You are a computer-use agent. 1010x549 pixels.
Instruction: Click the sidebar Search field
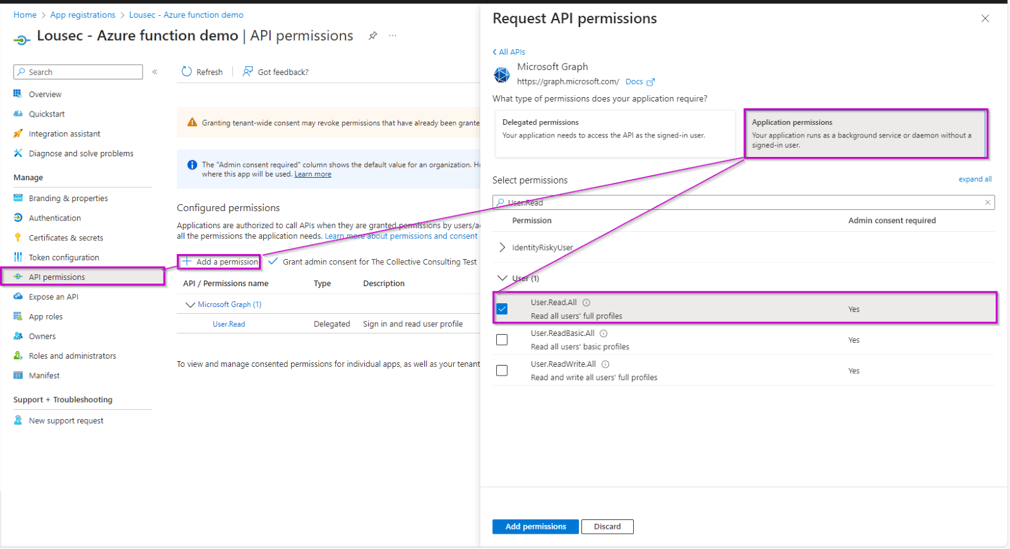[x=78, y=72]
